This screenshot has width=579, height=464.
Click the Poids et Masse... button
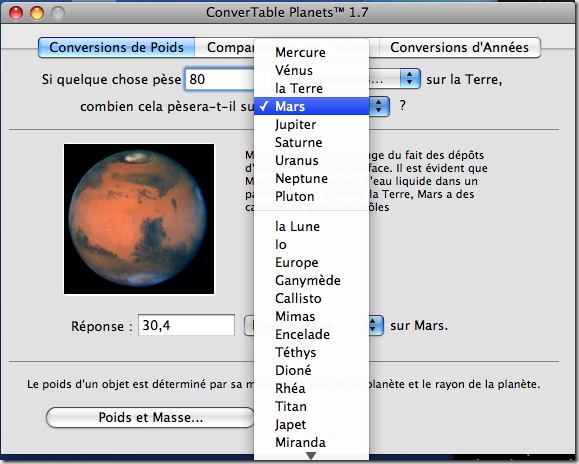(x=151, y=417)
